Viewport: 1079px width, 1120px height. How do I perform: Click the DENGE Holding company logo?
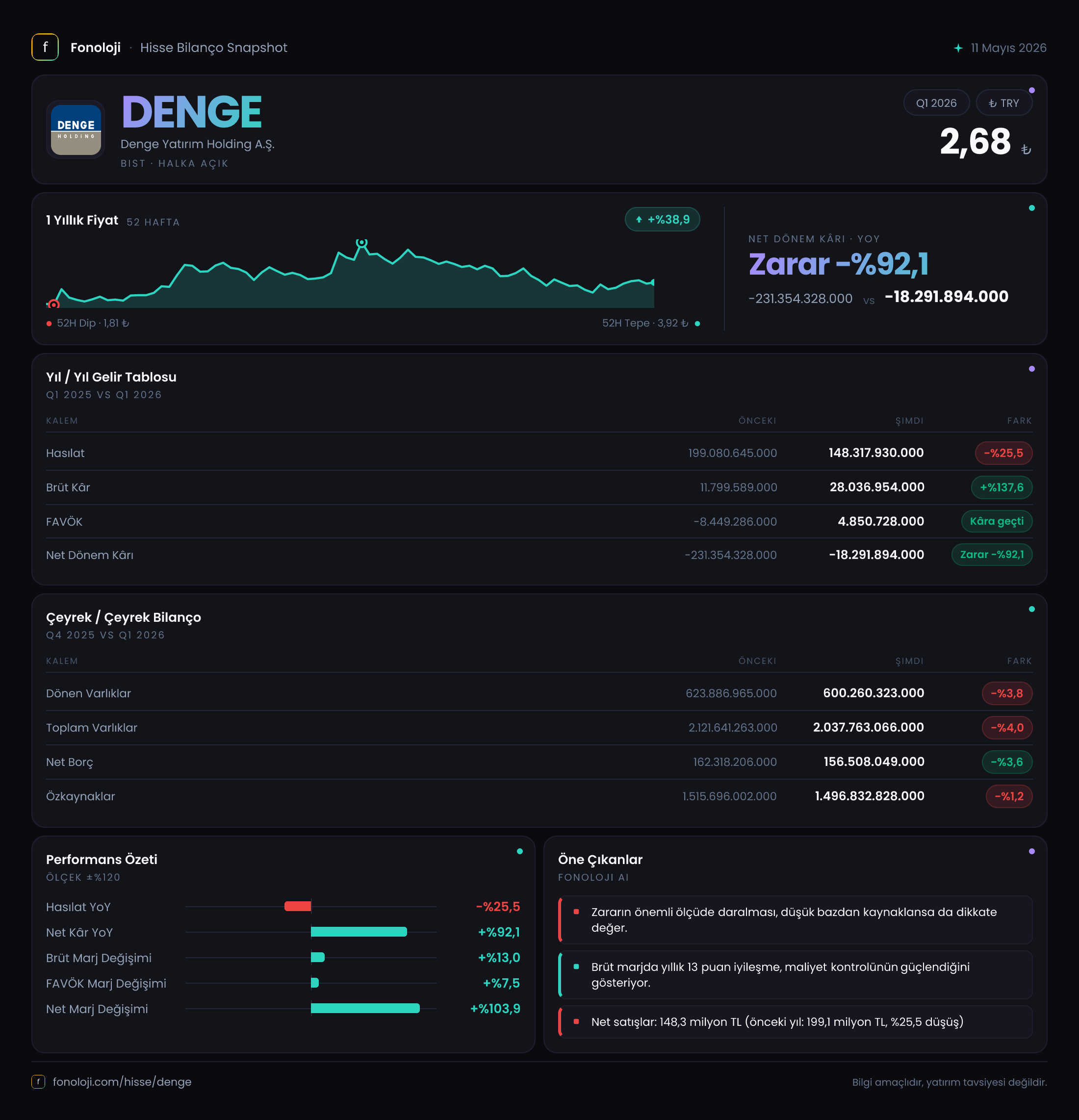pos(76,130)
